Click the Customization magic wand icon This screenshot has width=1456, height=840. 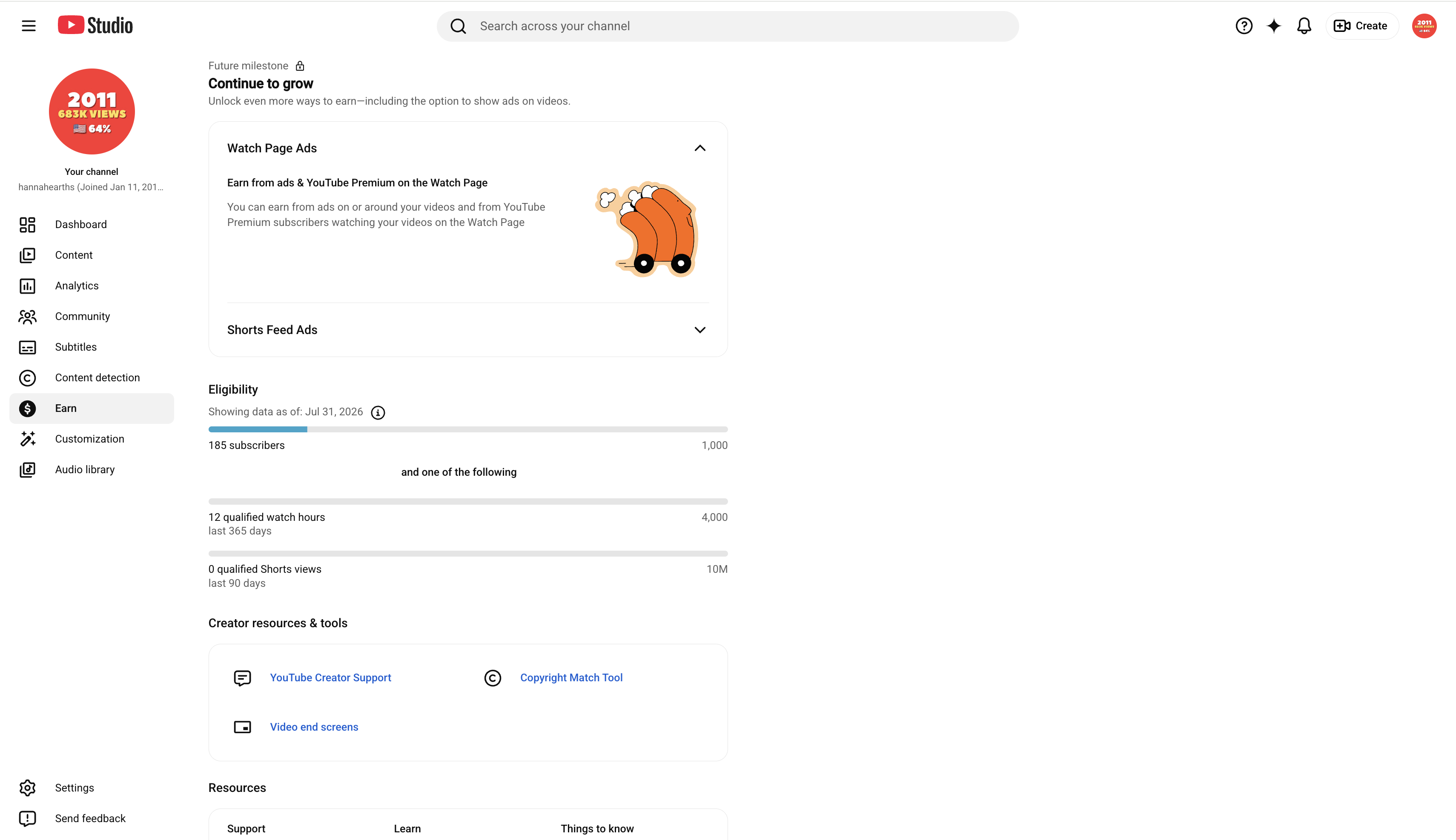pyautogui.click(x=27, y=439)
